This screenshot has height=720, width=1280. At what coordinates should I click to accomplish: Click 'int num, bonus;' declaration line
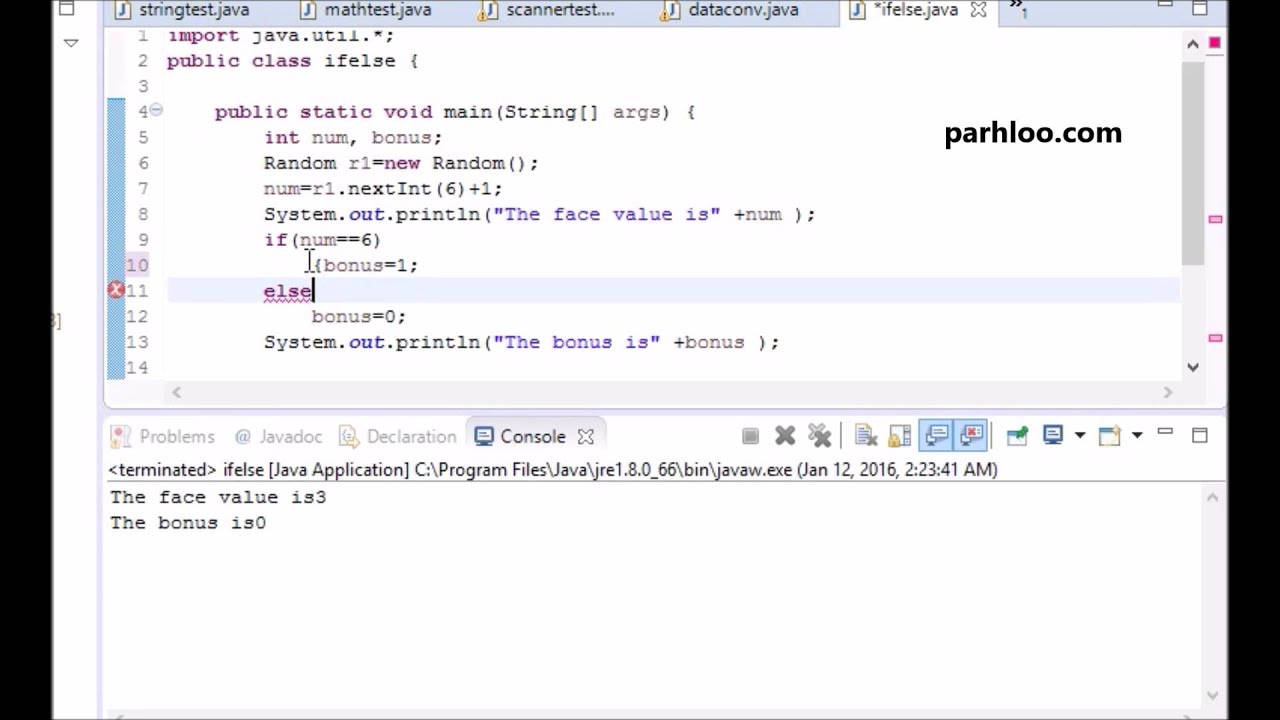pyautogui.click(x=353, y=138)
